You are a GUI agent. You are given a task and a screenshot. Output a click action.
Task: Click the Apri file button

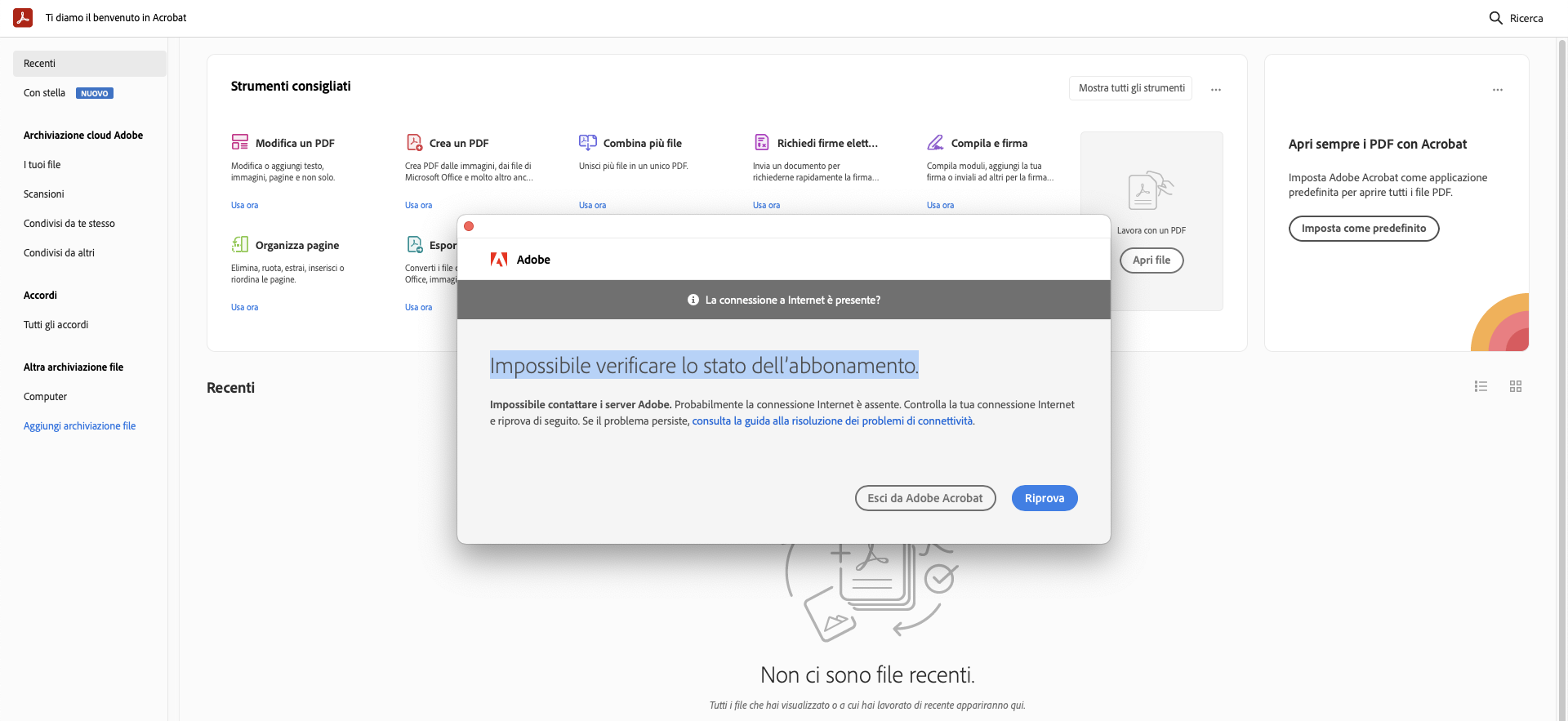pyautogui.click(x=1151, y=260)
